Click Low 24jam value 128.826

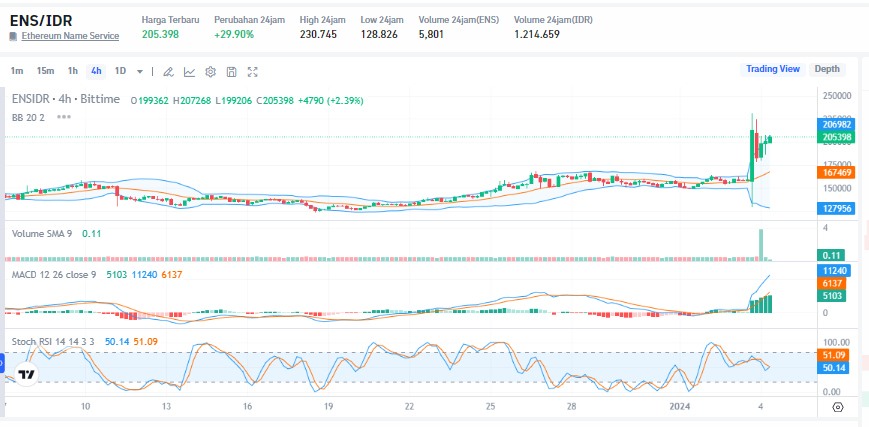point(379,34)
